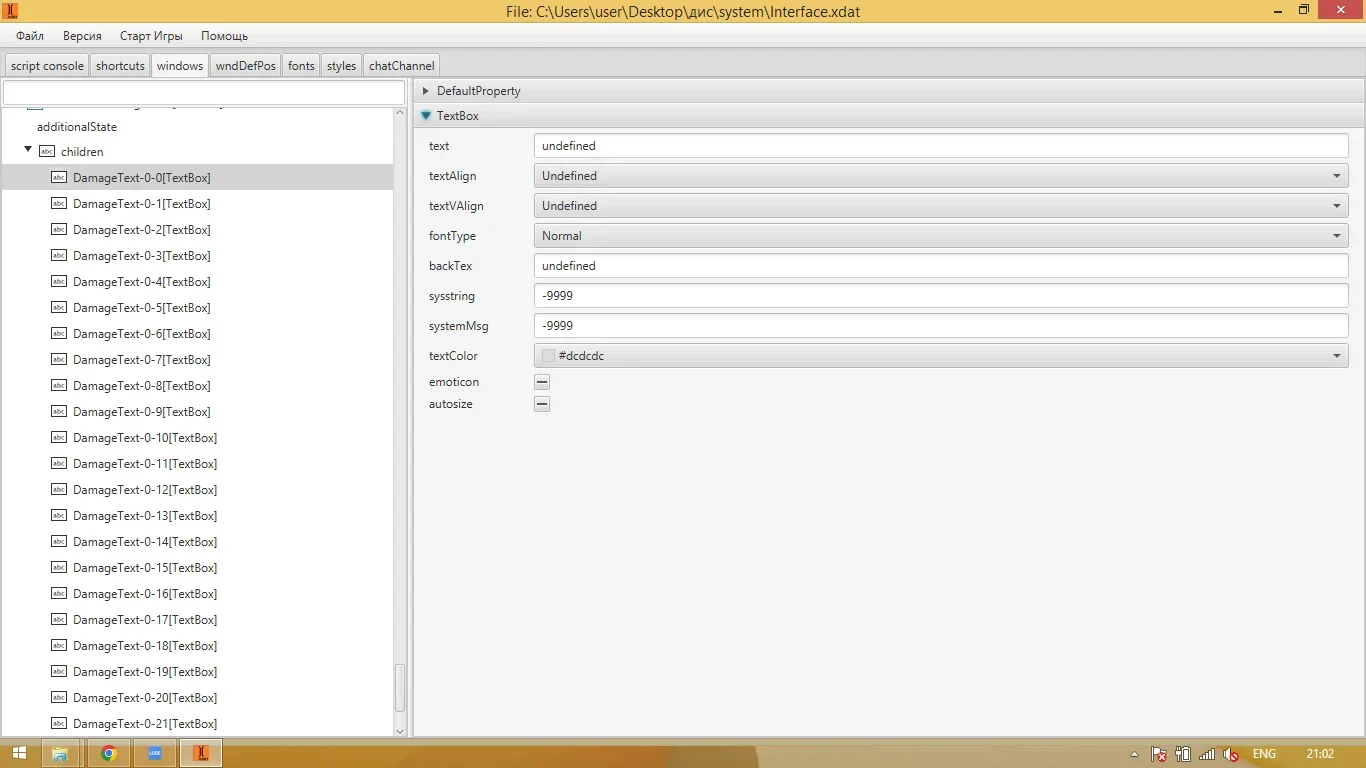Viewport: 1366px width, 768px height.
Task: Toggle the emoticon checkbox
Action: tap(542, 382)
